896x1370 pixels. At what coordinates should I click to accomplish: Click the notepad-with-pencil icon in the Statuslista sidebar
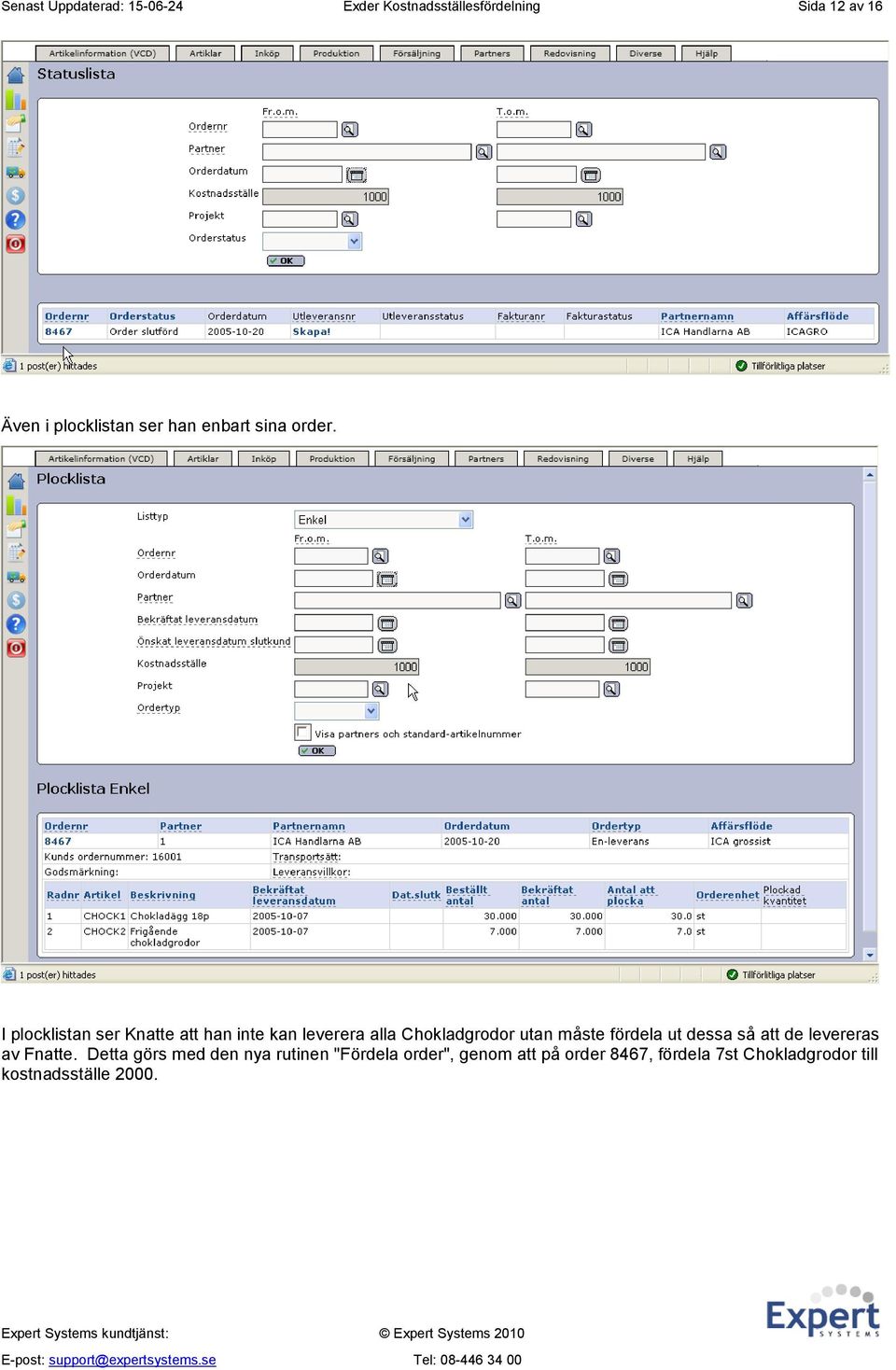16,147
